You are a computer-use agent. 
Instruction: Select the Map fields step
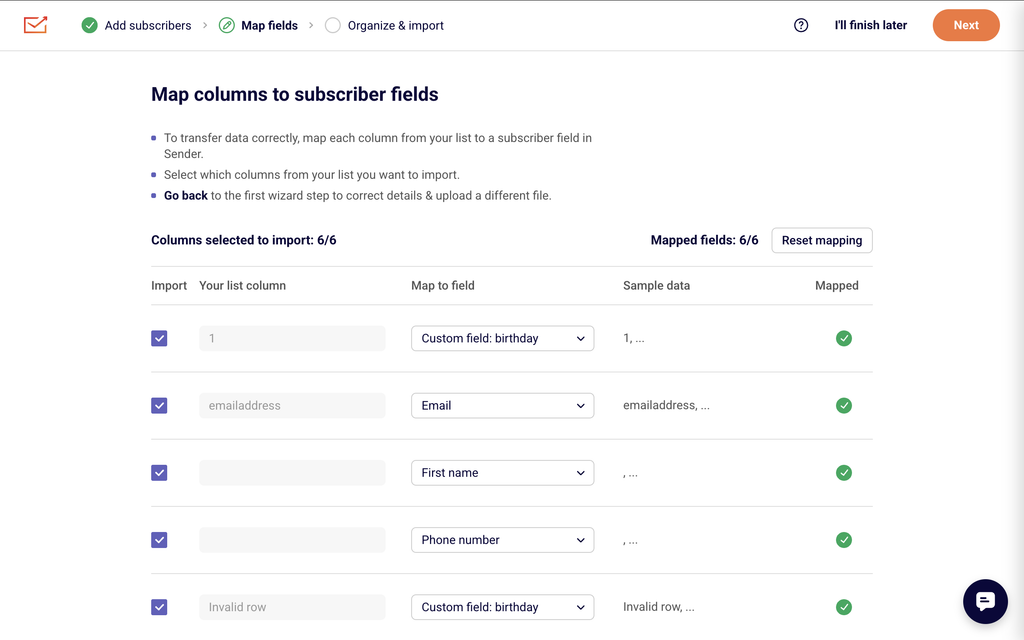click(x=269, y=25)
